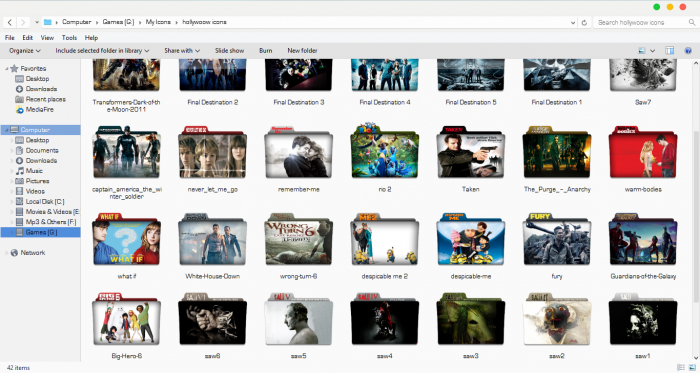Open captain_america_the_winter_soldier folder icon
This screenshot has height=373, width=700.
[126, 153]
